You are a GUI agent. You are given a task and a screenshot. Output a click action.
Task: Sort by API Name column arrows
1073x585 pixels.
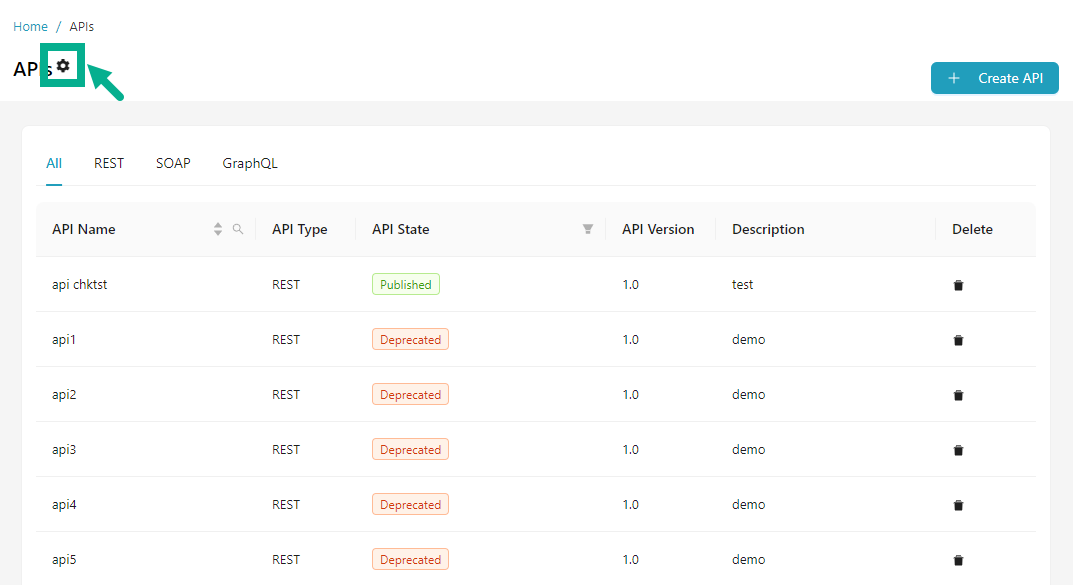218,229
